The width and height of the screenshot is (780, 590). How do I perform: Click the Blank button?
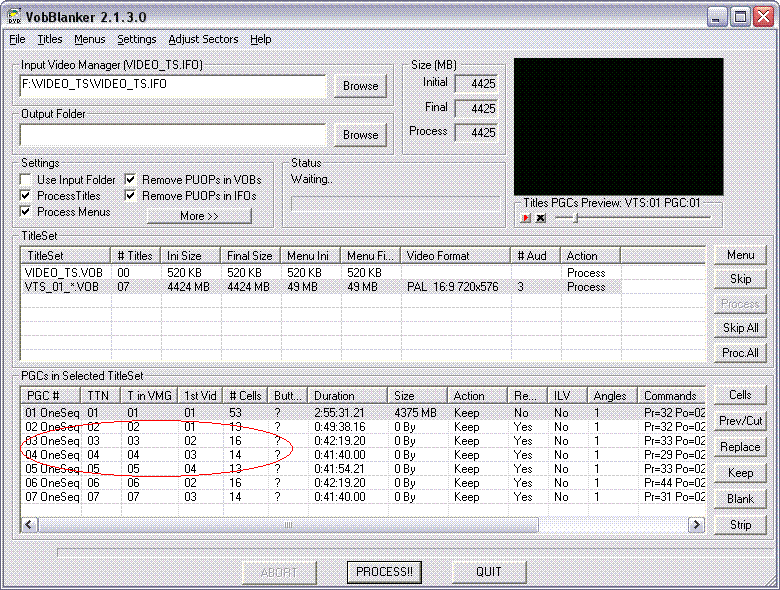740,499
